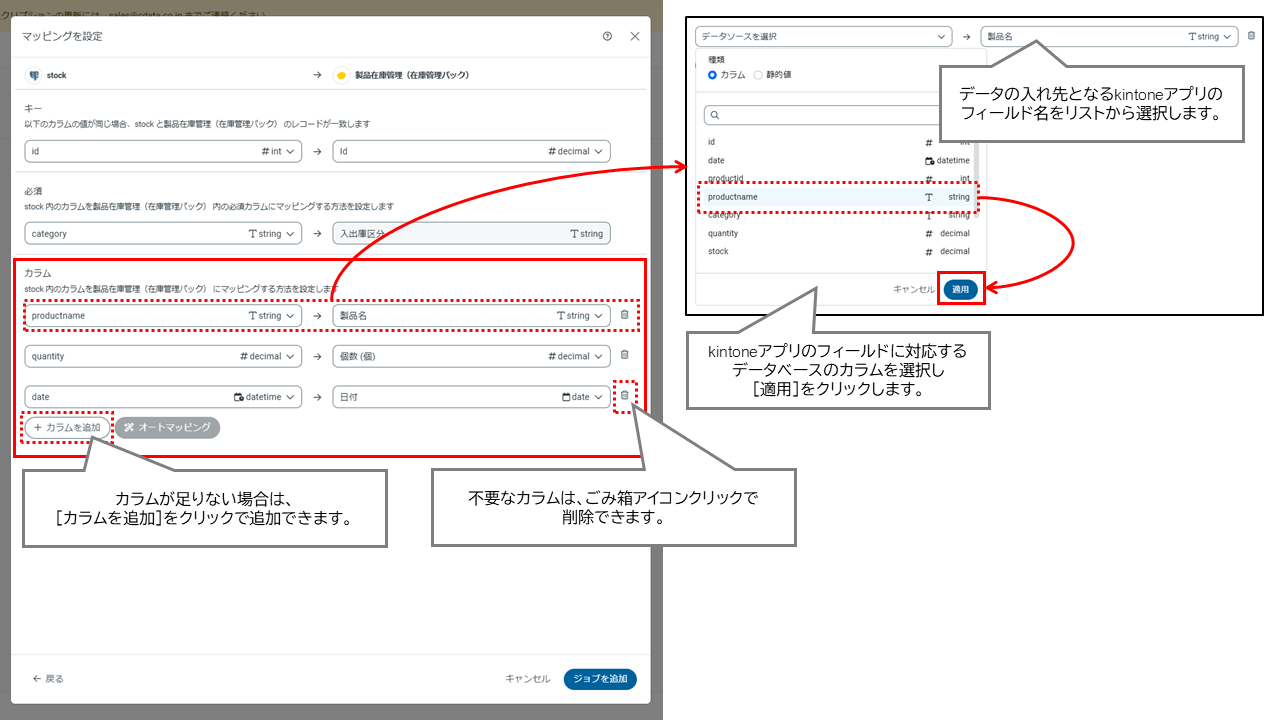This screenshot has width=1280, height=720.
Task: Click the column search input field
Action: pos(838,115)
